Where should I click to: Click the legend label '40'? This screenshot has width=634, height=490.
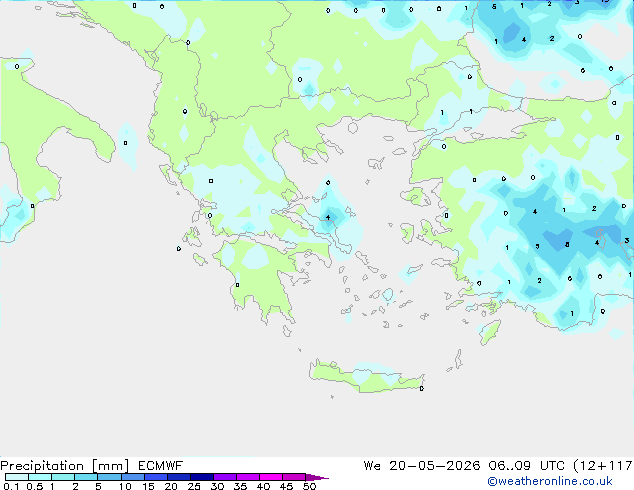coord(264,486)
